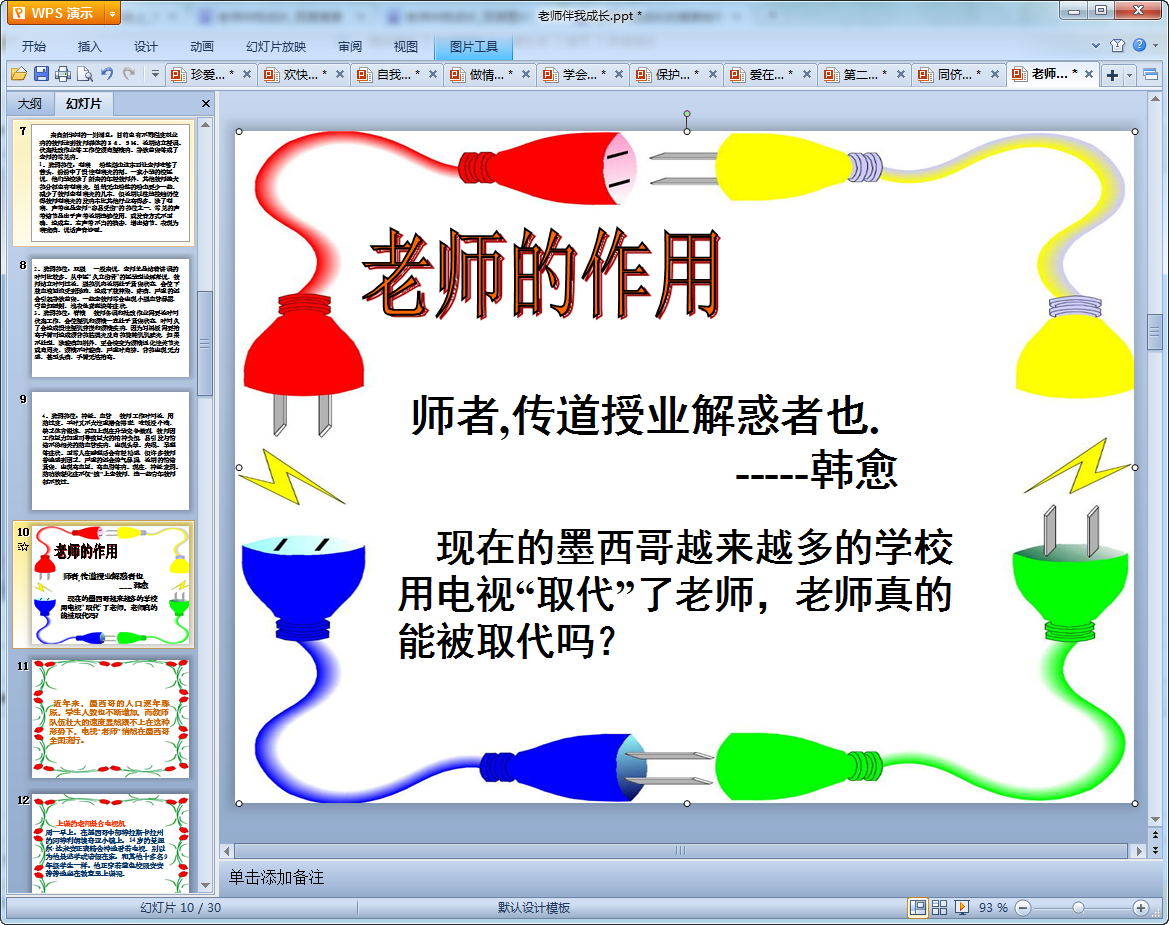Close the 珍爱... document tab
This screenshot has height=925, width=1169.
point(247,74)
